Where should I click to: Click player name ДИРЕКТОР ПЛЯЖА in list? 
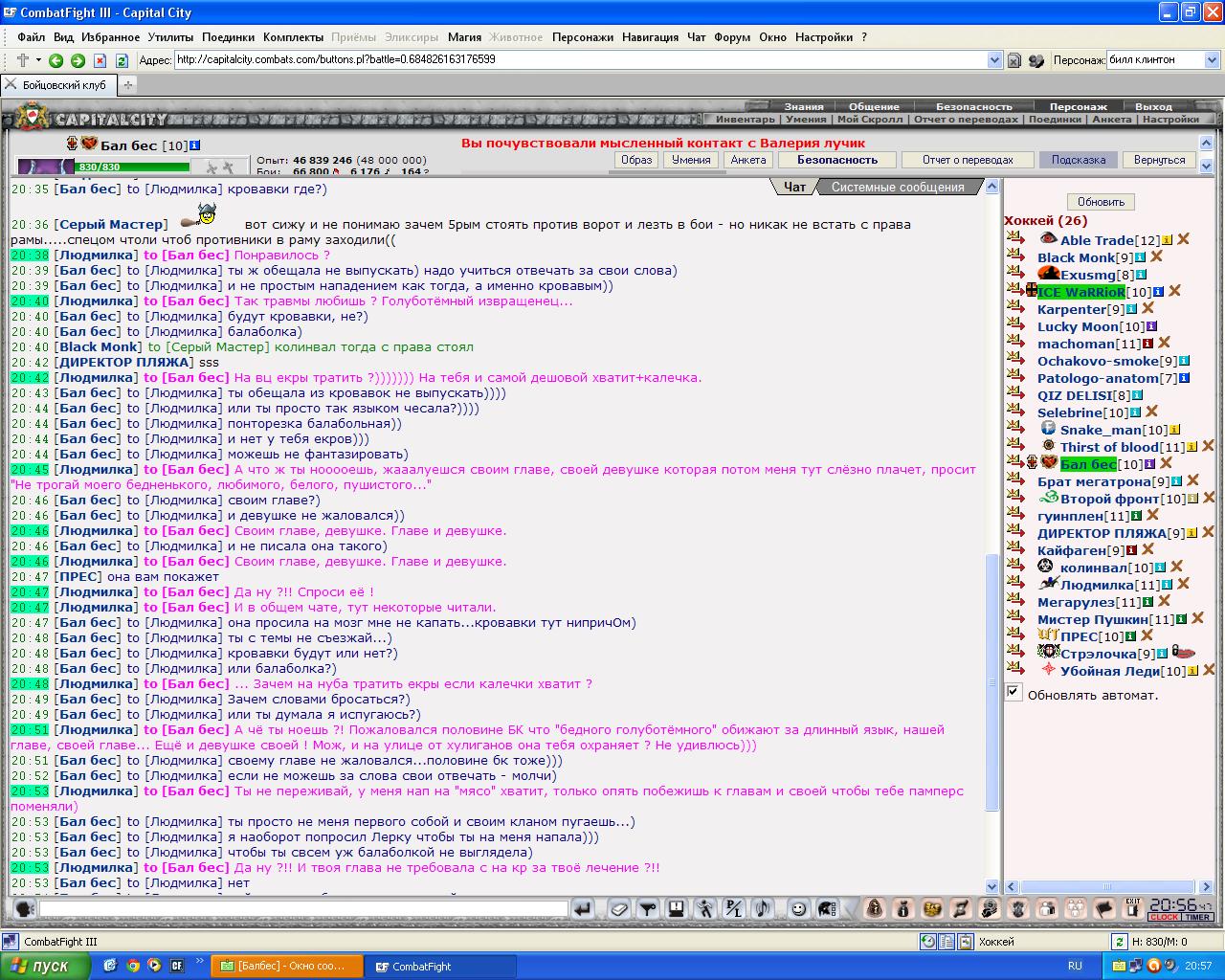coord(1102,533)
